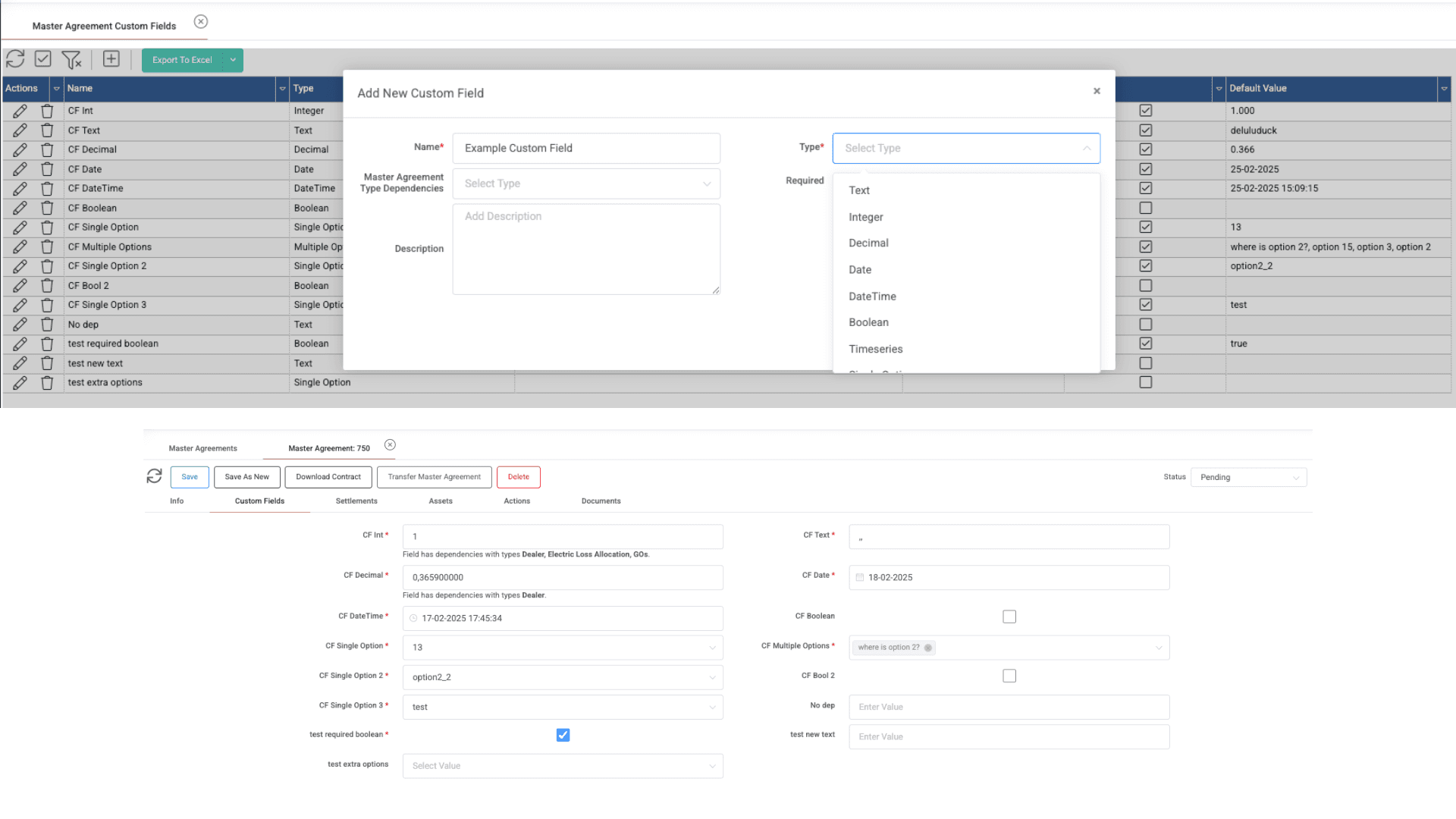Toggle the checkbox in the test extra options row

pyautogui.click(x=1146, y=383)
